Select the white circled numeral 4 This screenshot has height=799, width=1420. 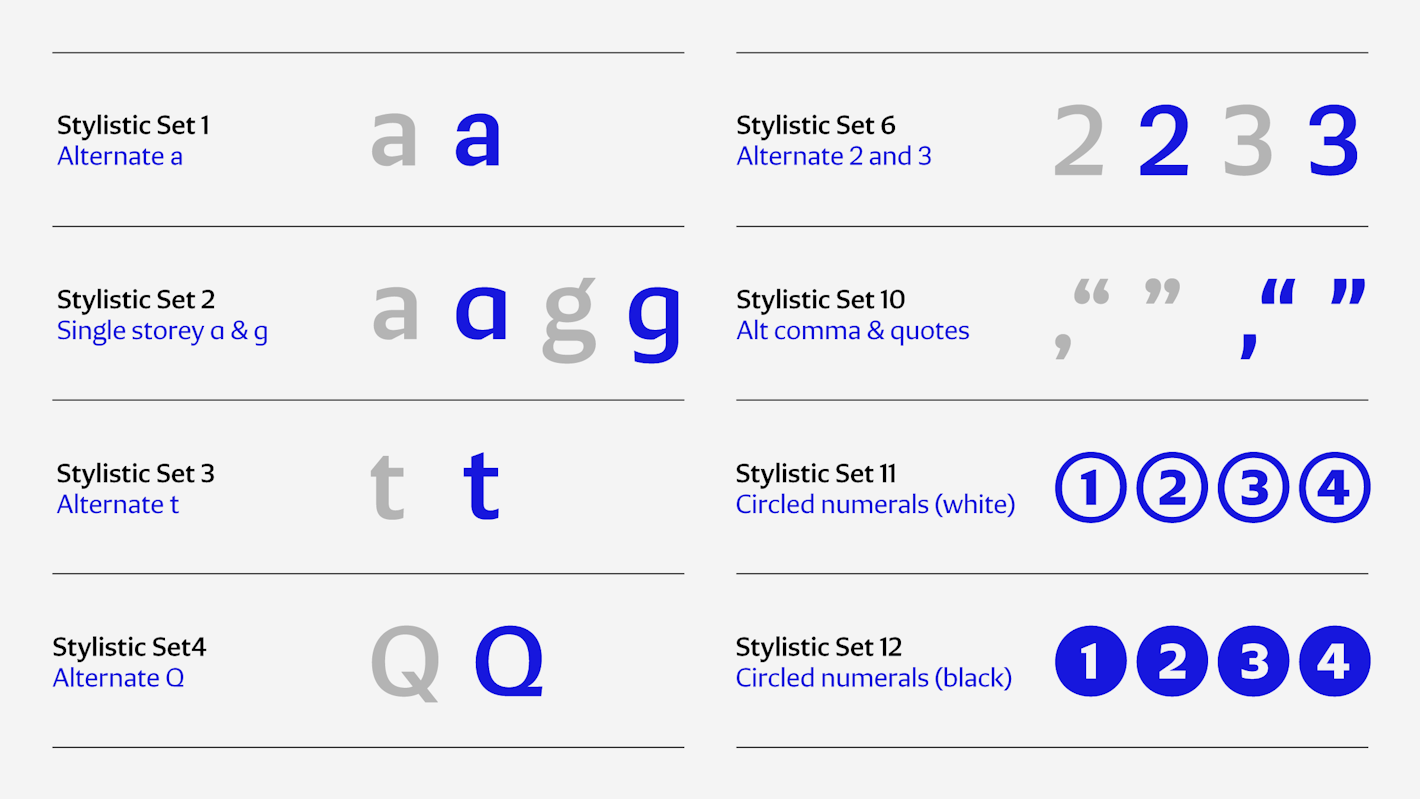click(1334, 488)
